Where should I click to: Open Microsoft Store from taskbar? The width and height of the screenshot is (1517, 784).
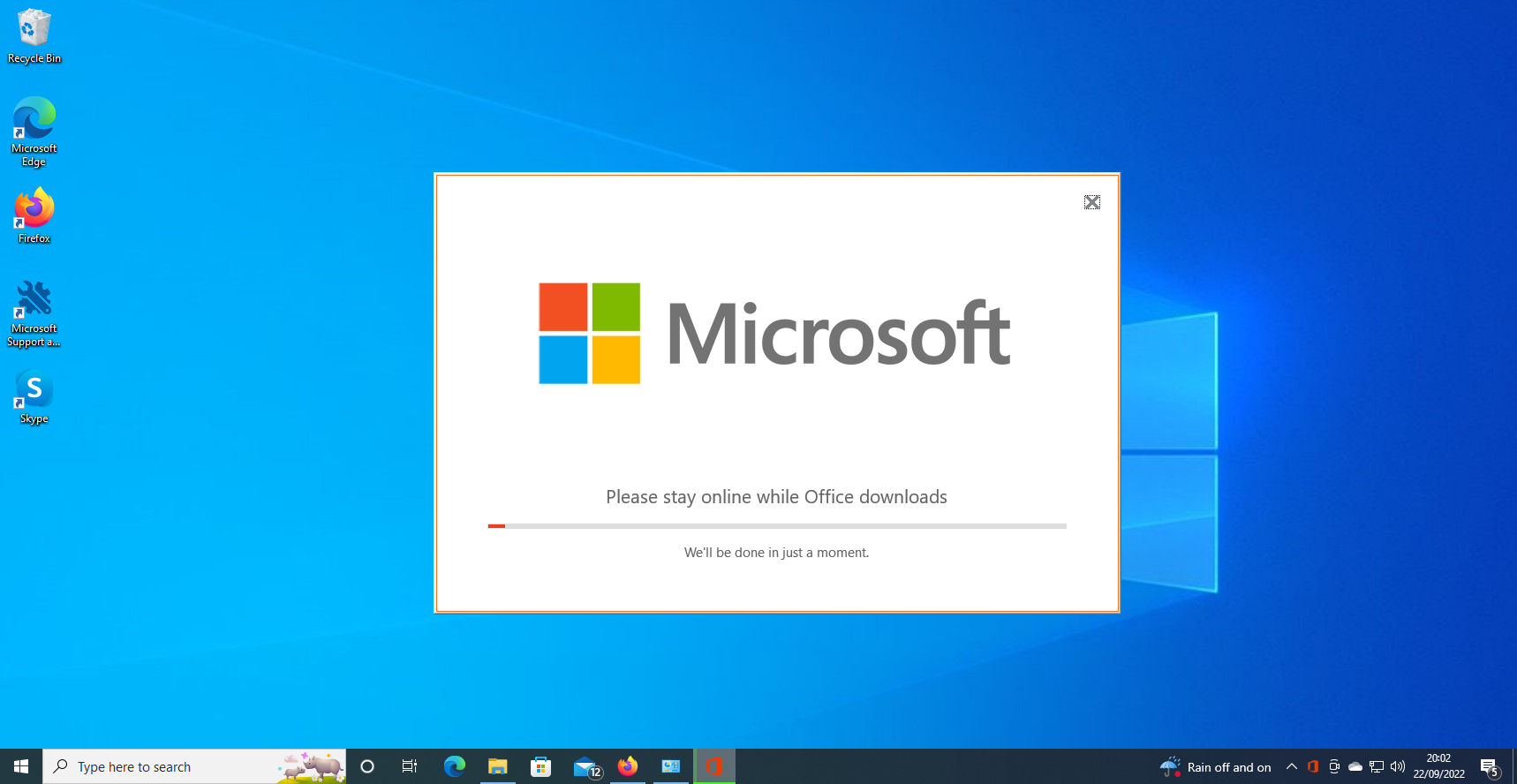[541, 766]
